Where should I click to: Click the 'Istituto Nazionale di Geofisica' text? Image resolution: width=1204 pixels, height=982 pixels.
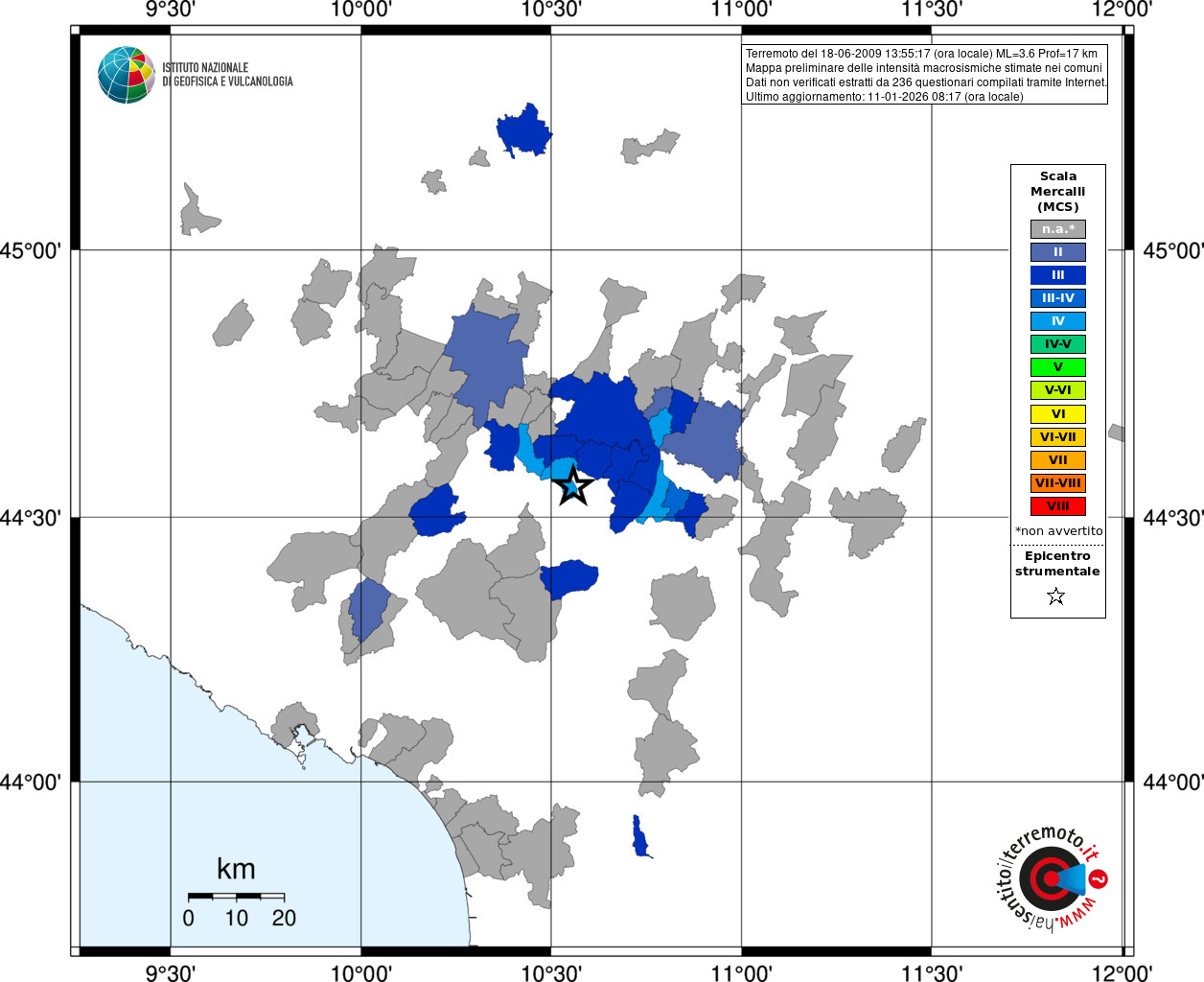(227, 75)
